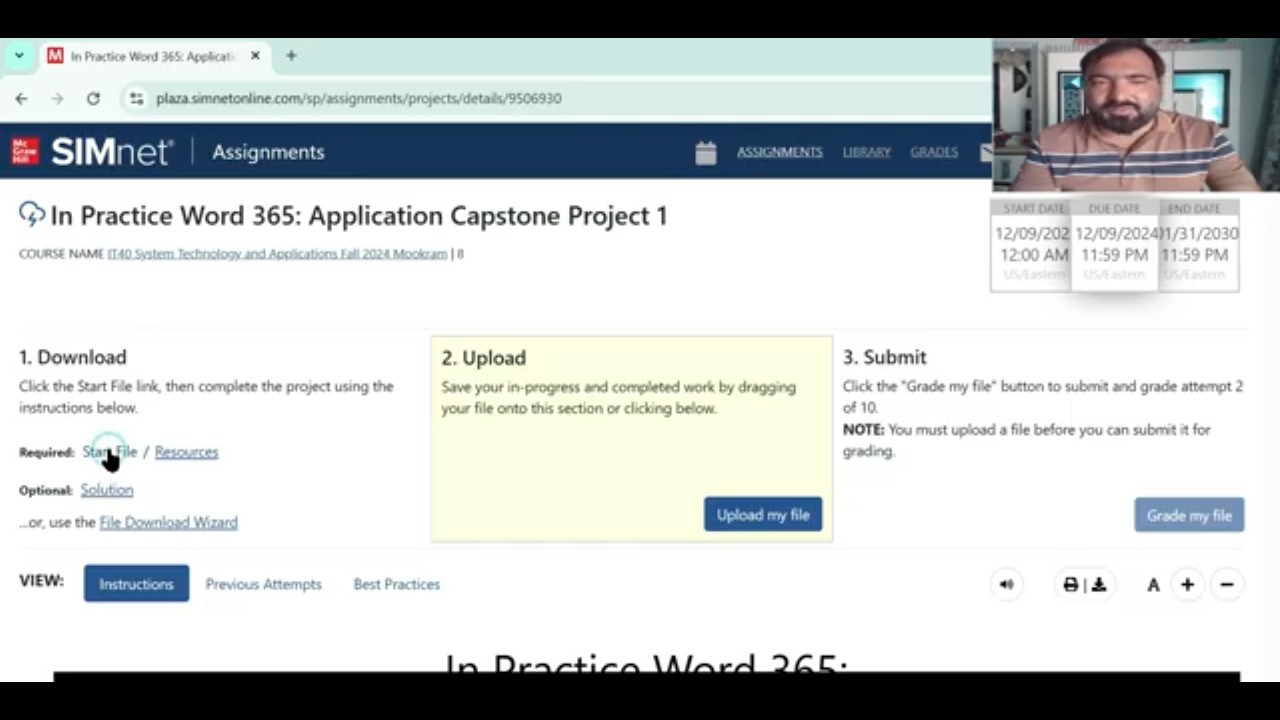Launch the File Download Wizard
1280x720 pixels.
click(168, 522)
